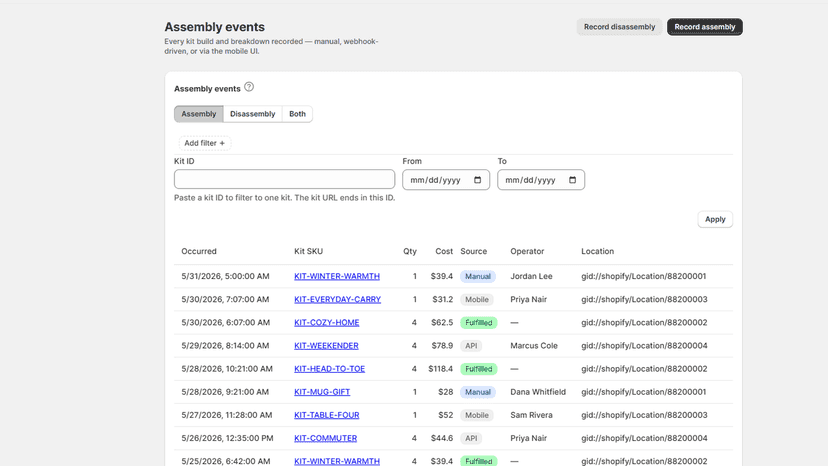The image size is (828, 466).
Task: Switch to the Both segment
Action: pyautogui.click(x=297, y=114)
